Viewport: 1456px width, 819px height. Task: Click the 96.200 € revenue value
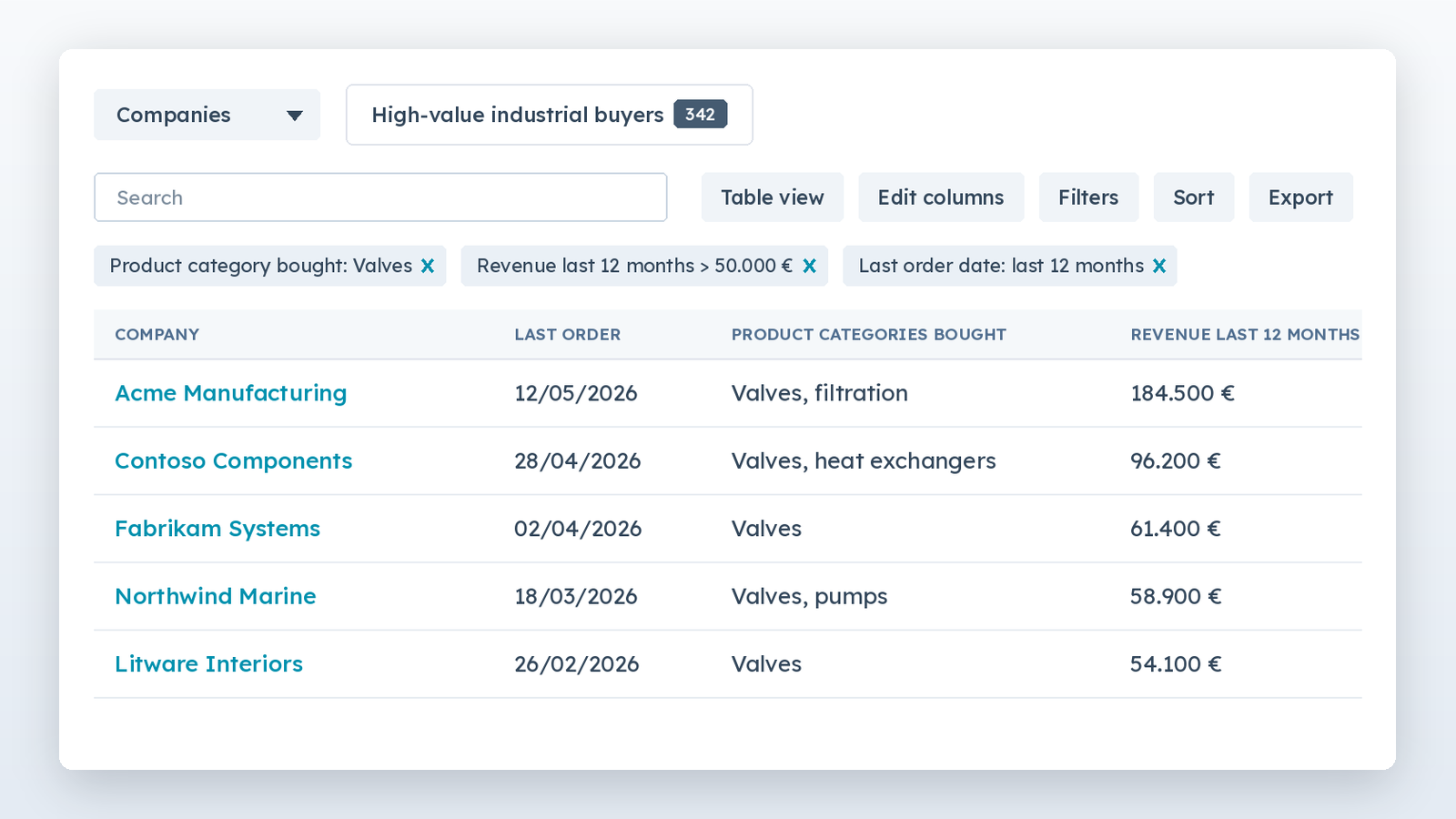(1176, 460)
